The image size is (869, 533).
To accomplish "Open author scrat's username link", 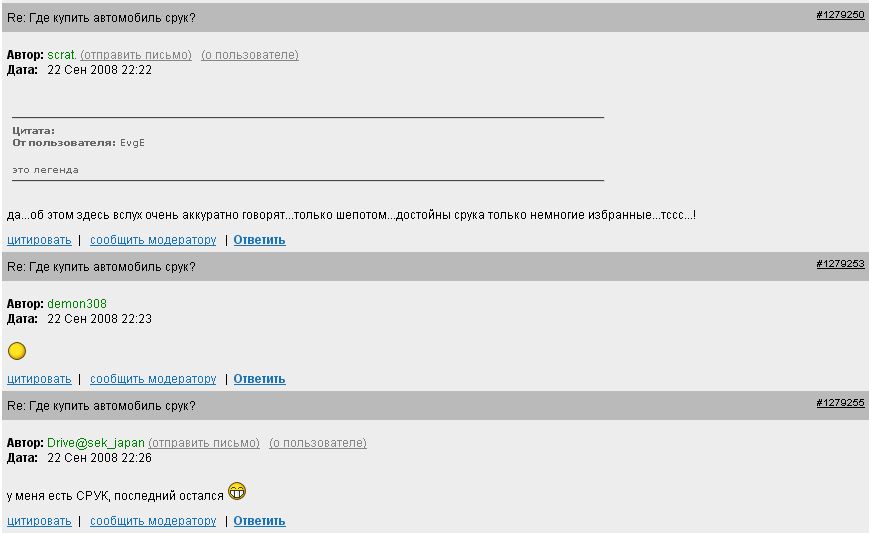I will [61, 55].
